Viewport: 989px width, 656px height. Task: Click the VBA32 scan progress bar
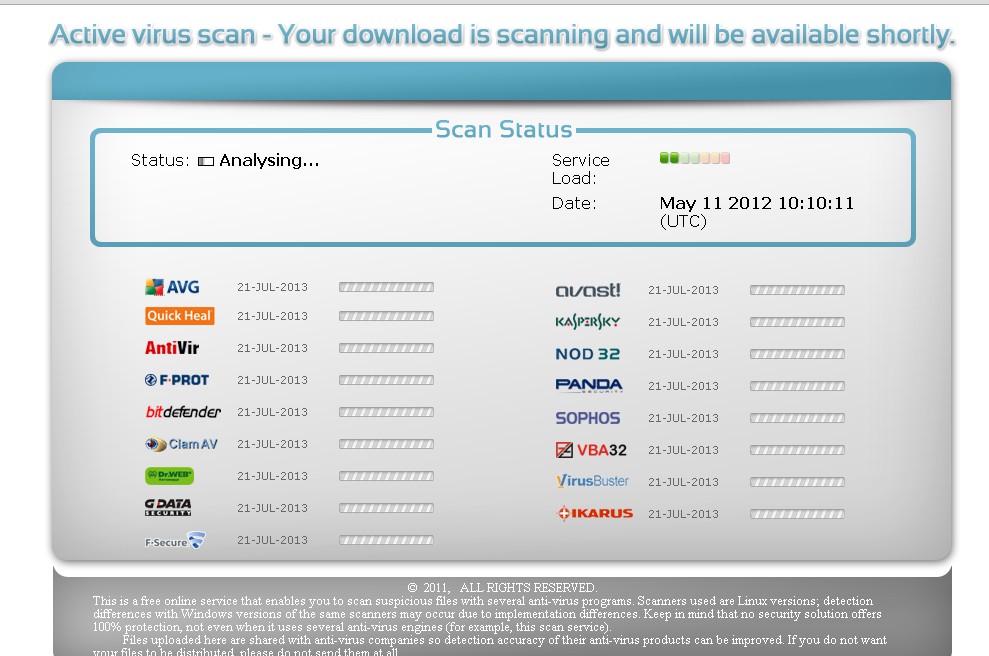click(x=797, y=450)
